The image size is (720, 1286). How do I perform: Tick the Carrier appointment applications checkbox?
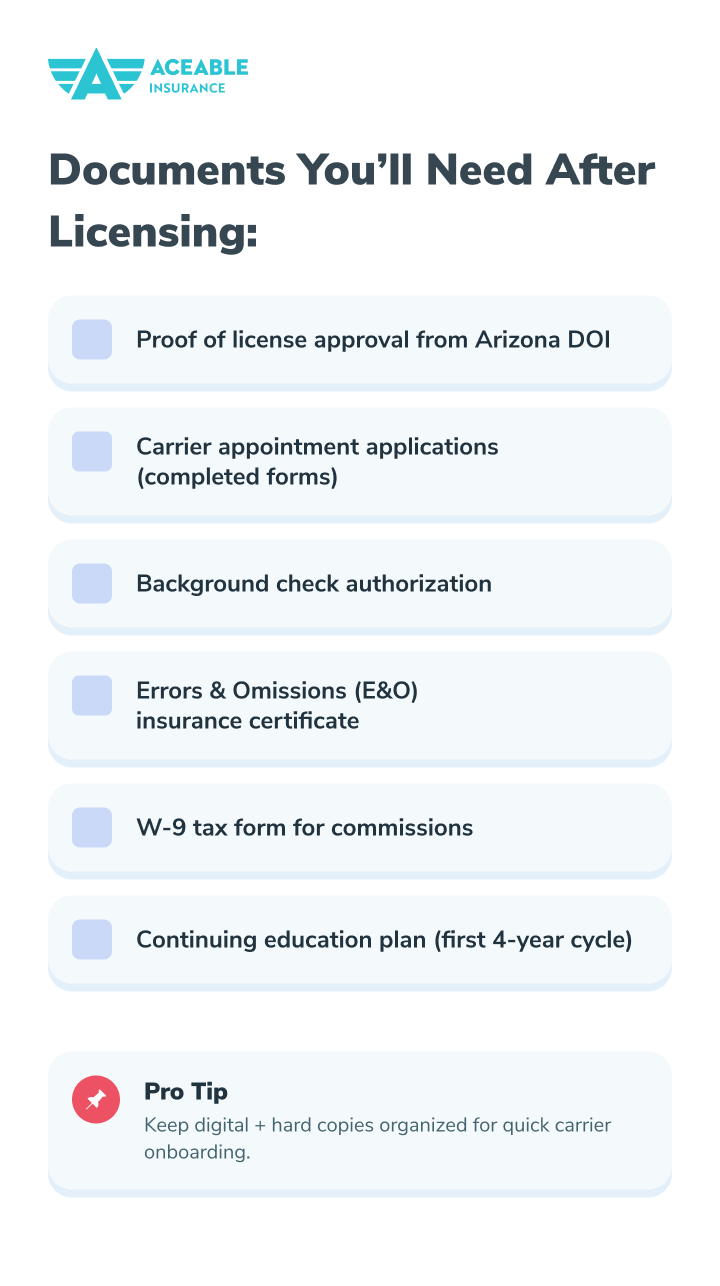92,451
